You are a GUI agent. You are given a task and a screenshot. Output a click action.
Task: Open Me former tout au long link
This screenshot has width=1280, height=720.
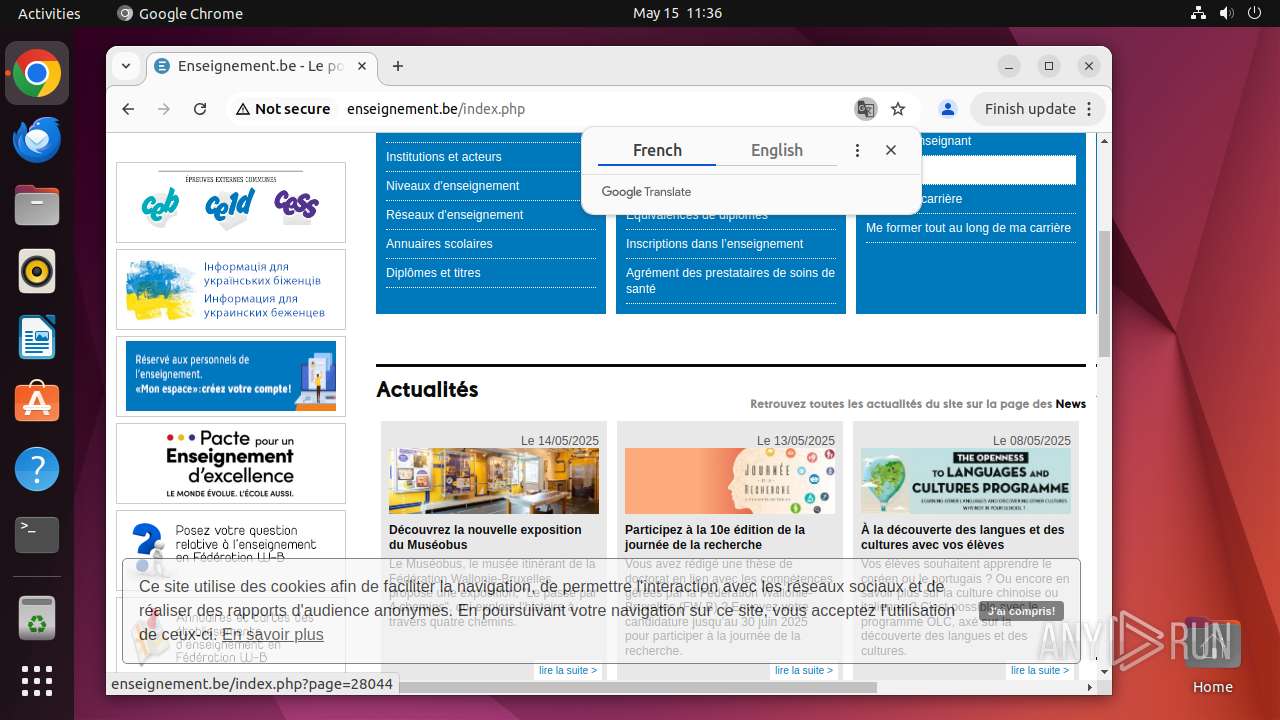tap(968, 228)
